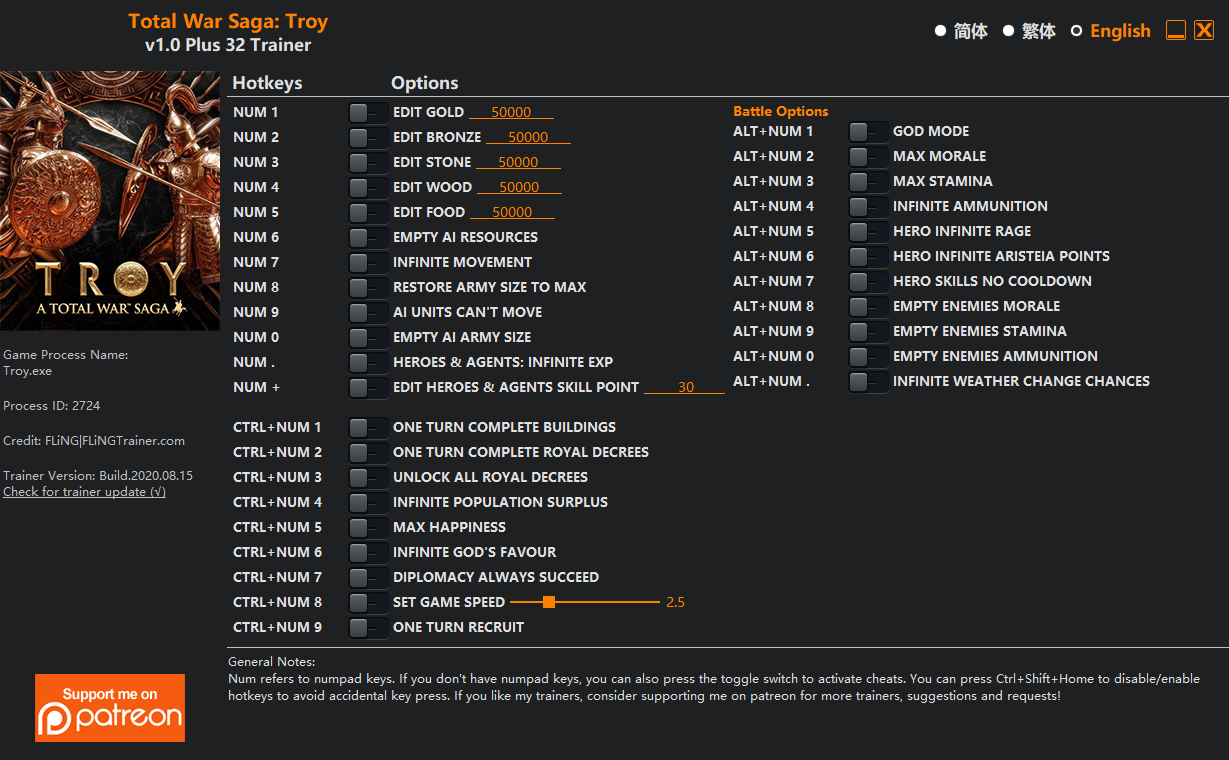Select 简体 language radio button
The width and height of the screenshot is (1229, 760).
coord(940,31)
